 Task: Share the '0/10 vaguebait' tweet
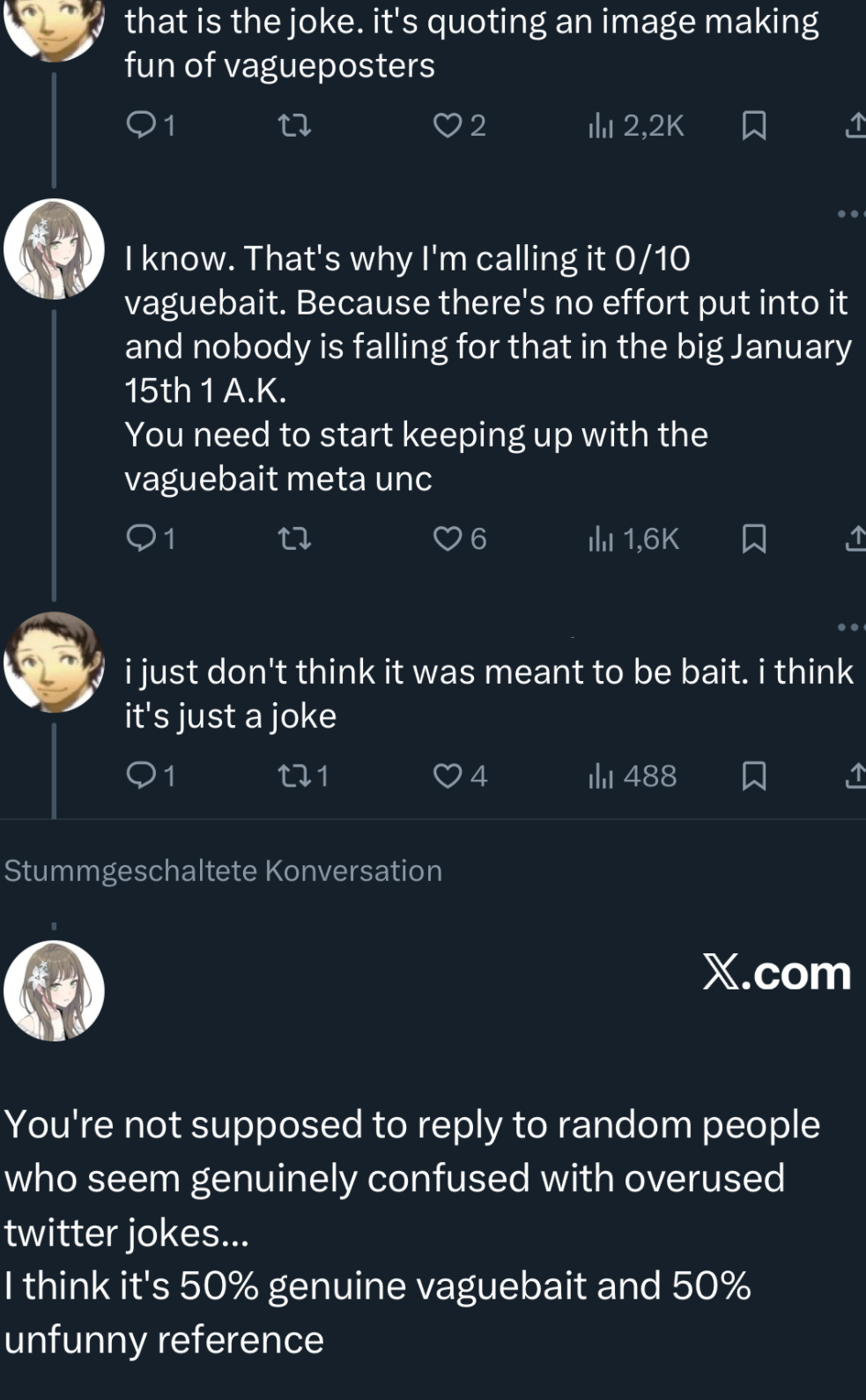point(855,537)
